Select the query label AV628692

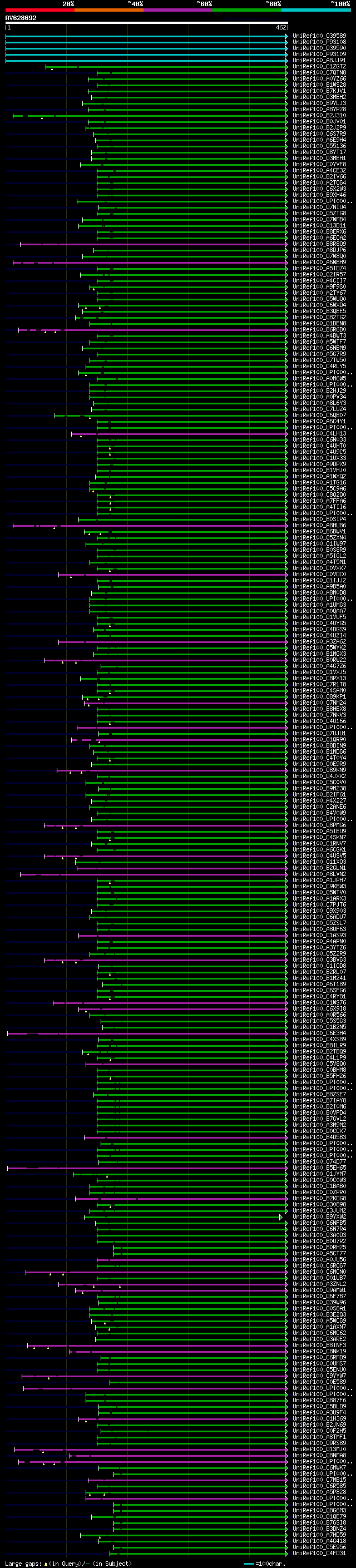click(x=21, y=18)
